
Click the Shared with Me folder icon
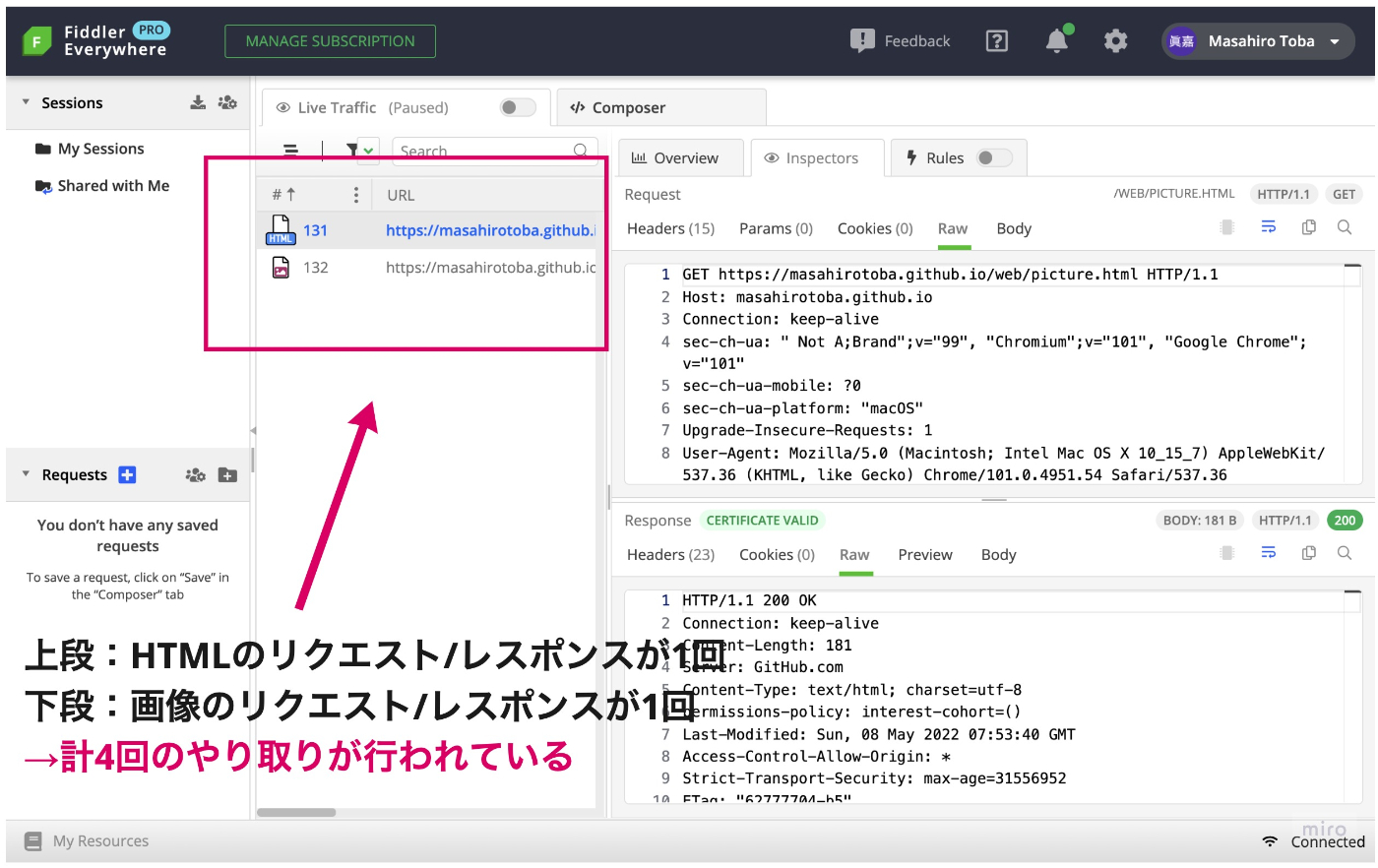[x=43, y=186]
